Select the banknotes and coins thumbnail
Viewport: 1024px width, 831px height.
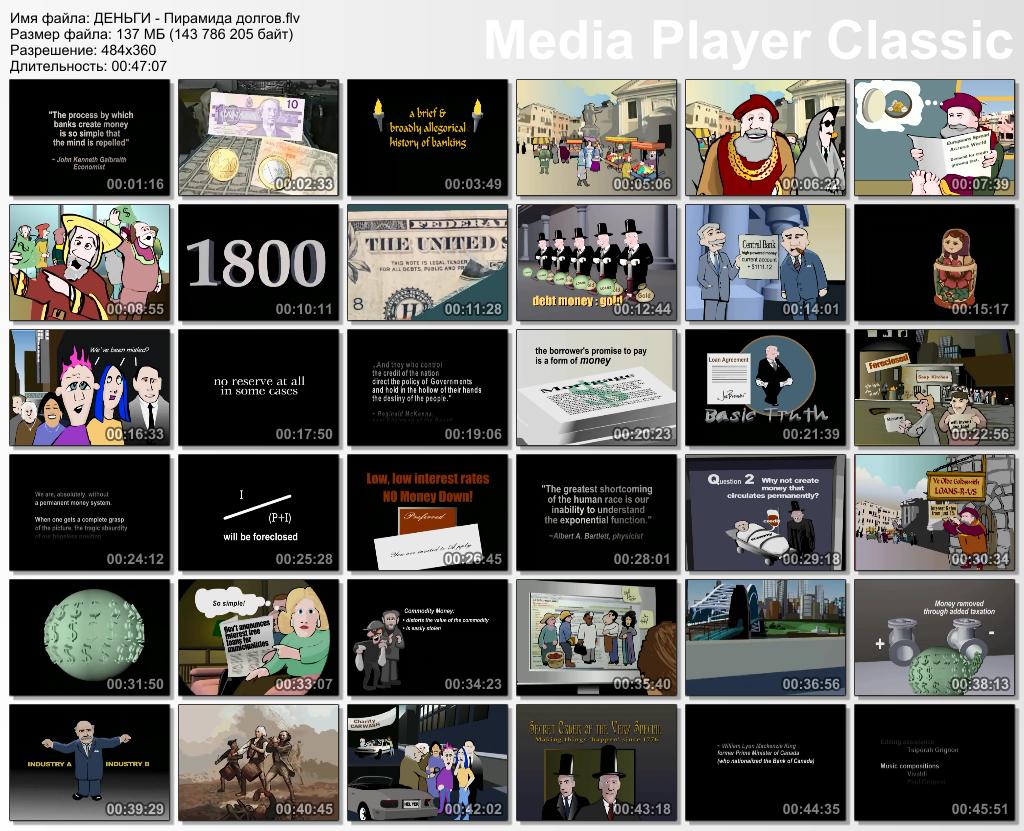(x=259, y=137)
